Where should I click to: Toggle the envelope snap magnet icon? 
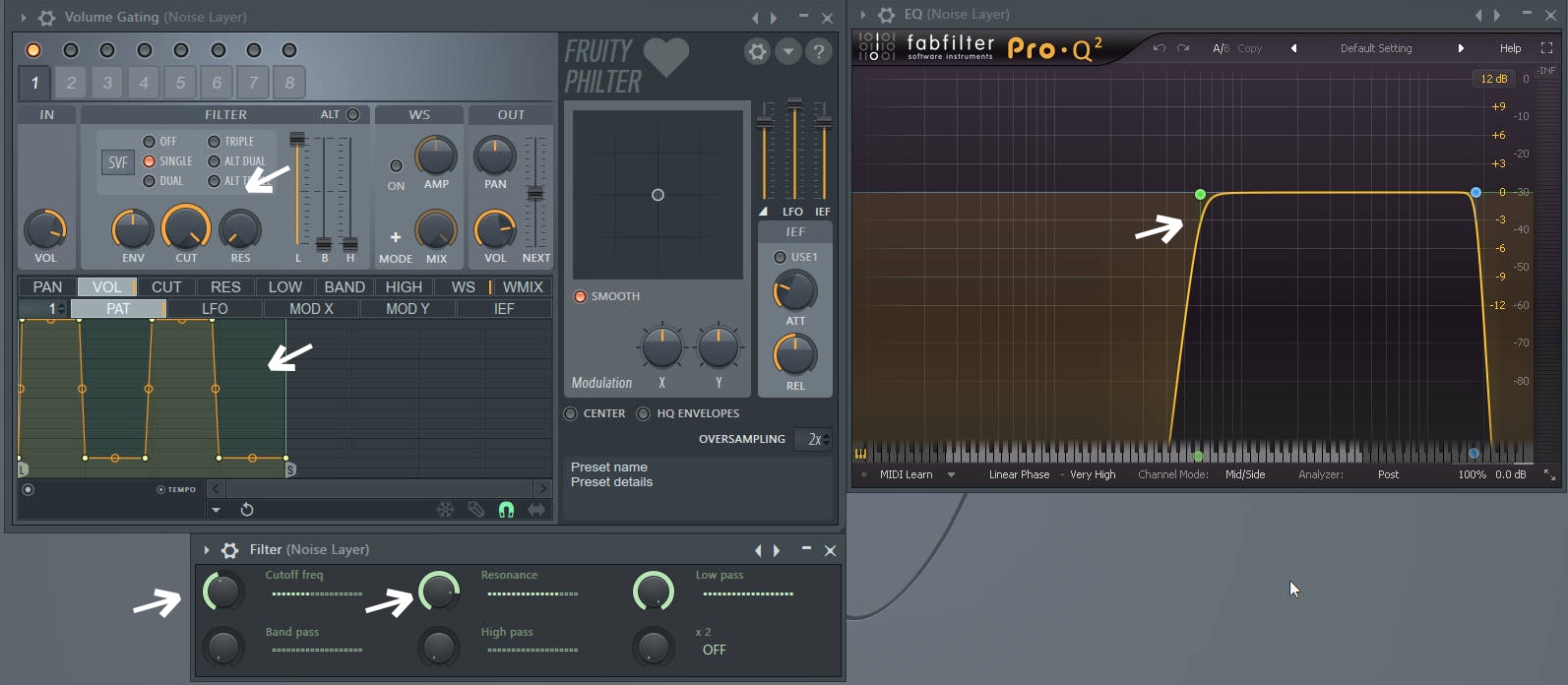tap(506, 509)
